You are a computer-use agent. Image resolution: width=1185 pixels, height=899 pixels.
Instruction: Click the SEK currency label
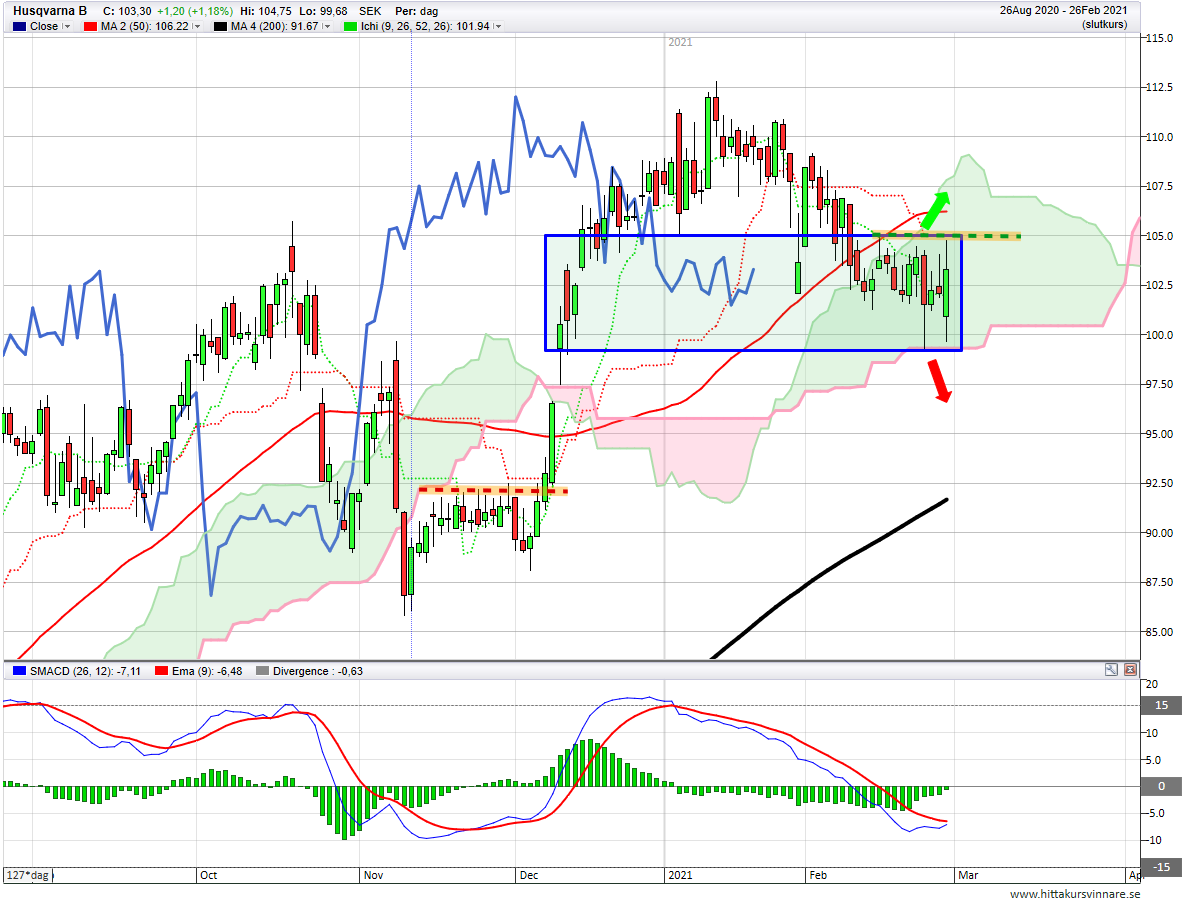[x=370, y=11]
